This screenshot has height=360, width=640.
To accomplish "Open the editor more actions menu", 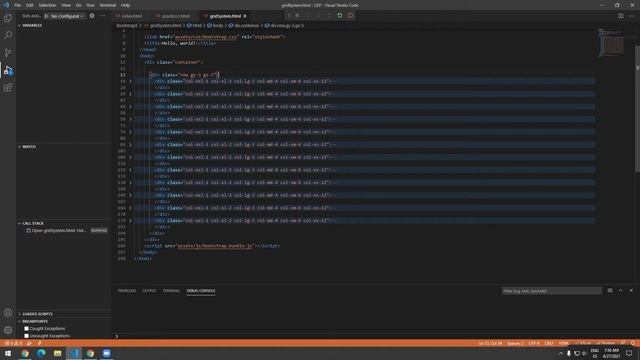I will [631, 16].
